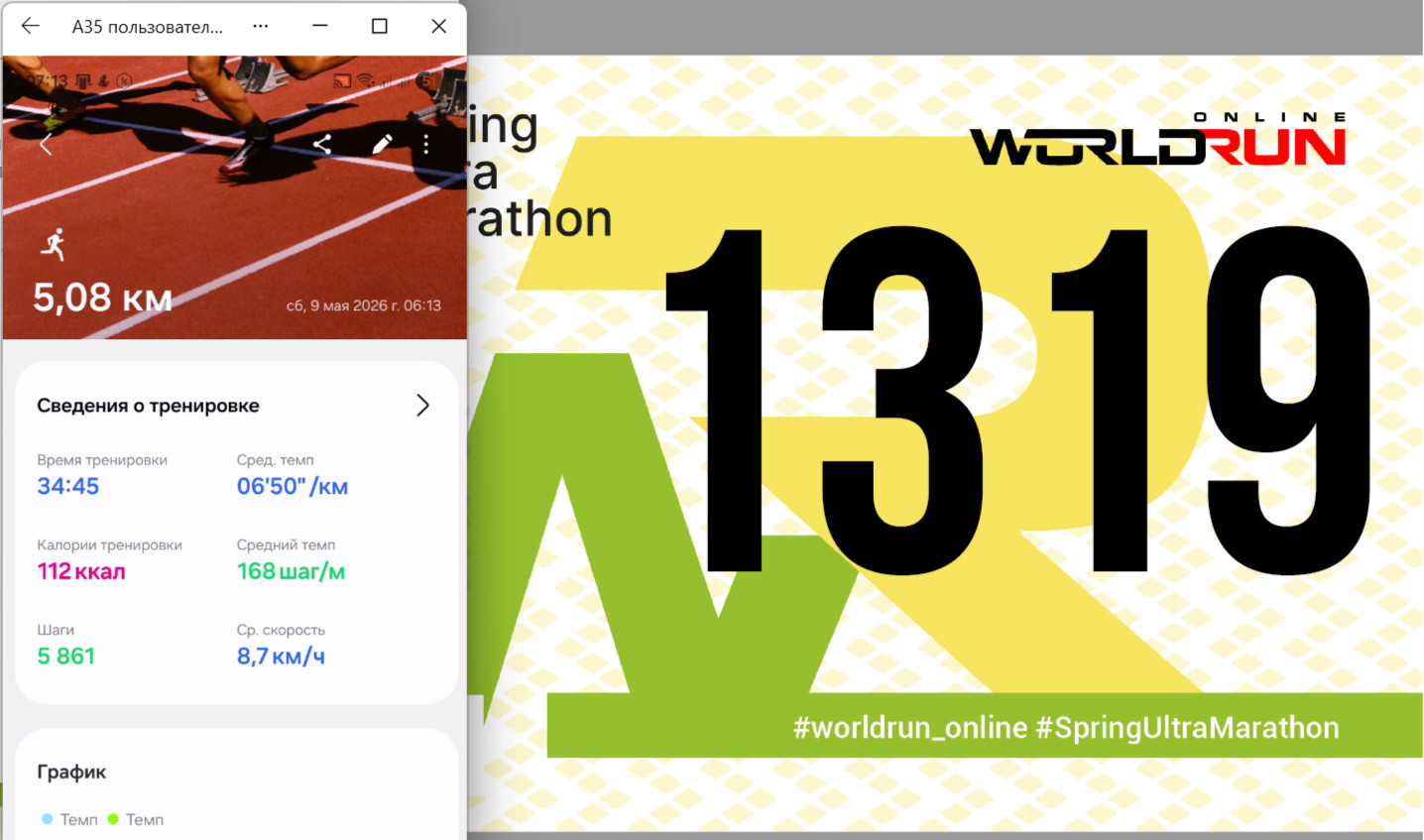Click the Время тренировки label
The width and height of the screenshot is (1424, 840).
(102, 460)
